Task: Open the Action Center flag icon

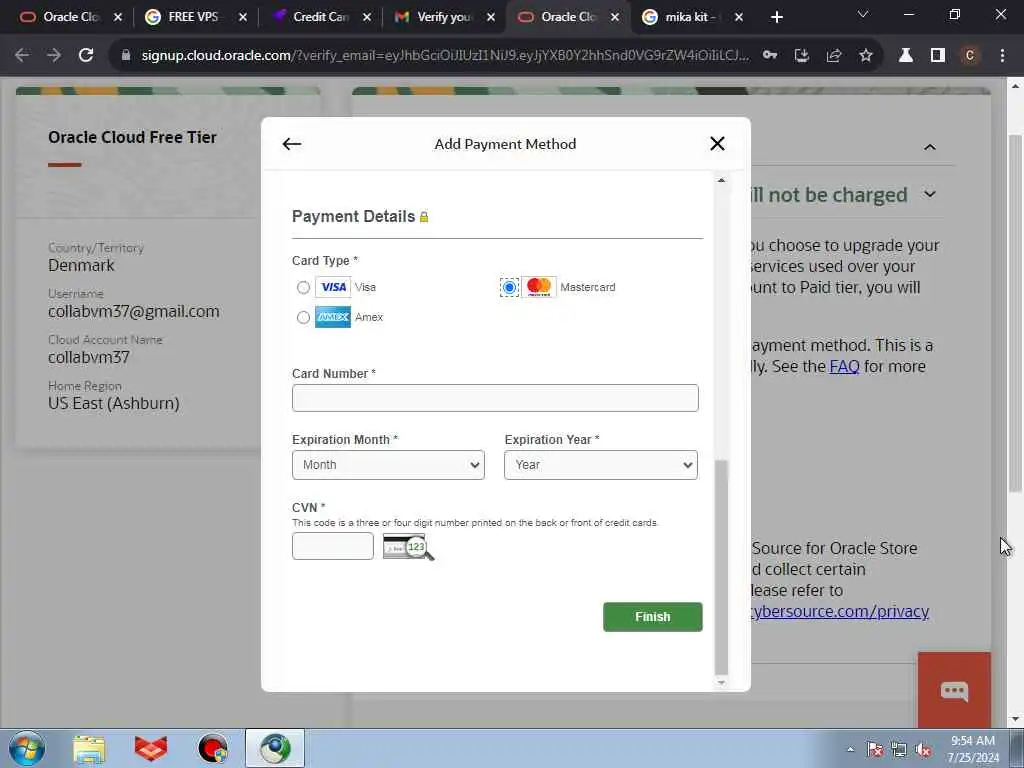Action: coord(875,750)
